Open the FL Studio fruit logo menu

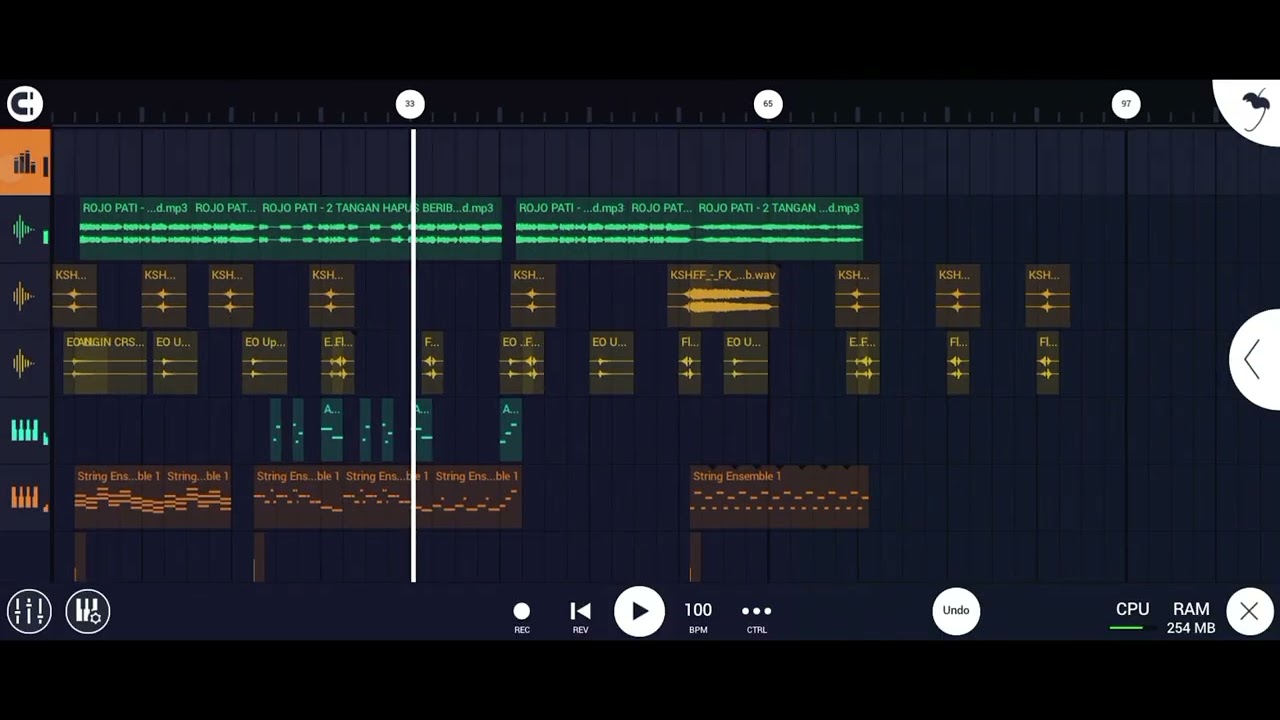click(1255, 107)
